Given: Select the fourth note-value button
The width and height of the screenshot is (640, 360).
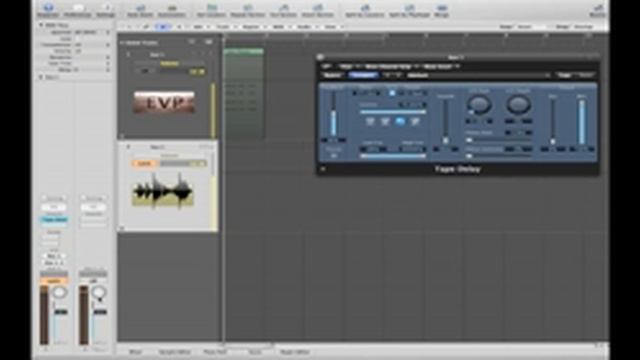Looking at the screenshot, I should pyautogui.click(x=415, y=121).
